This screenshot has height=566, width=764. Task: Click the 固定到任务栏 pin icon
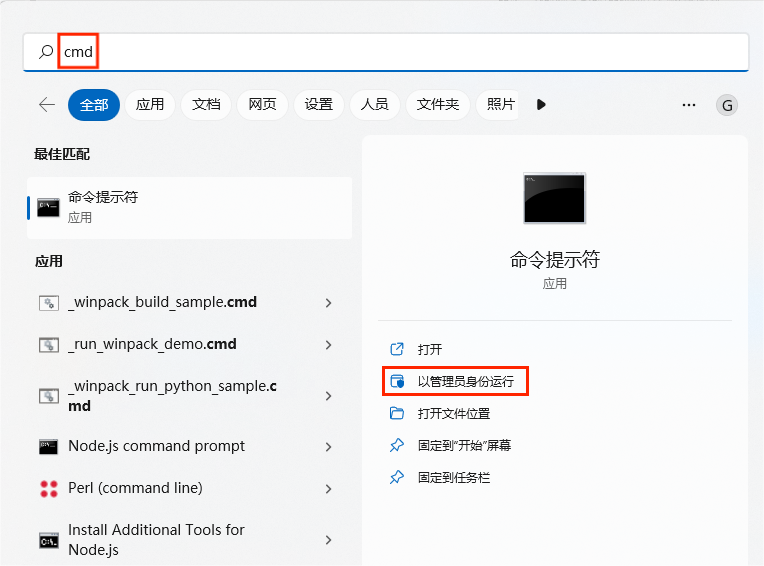(x=397, y=477)
